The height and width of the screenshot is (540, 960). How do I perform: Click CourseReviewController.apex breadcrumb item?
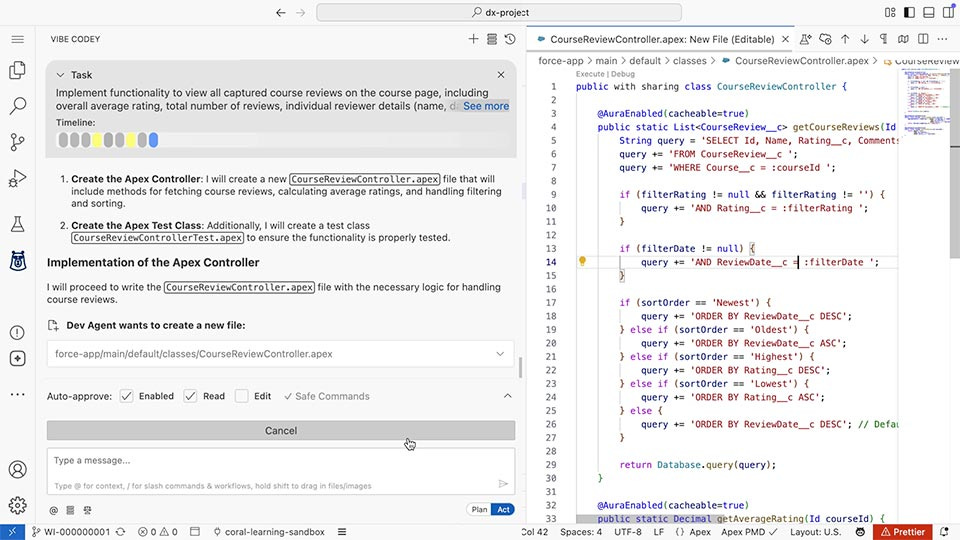(801, 61)
